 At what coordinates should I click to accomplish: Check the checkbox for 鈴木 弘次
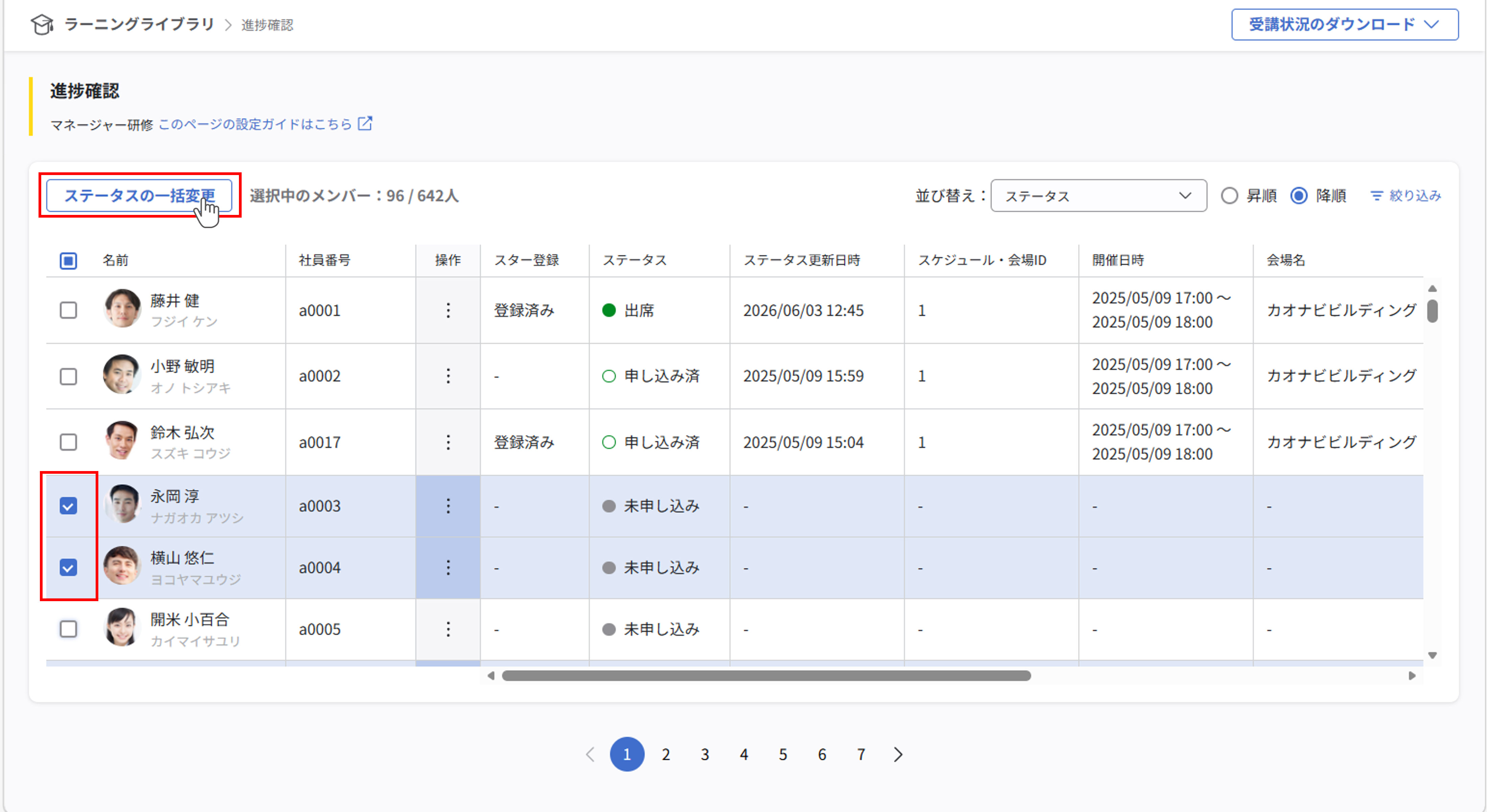pyautogui.click(x=68, y=443)
